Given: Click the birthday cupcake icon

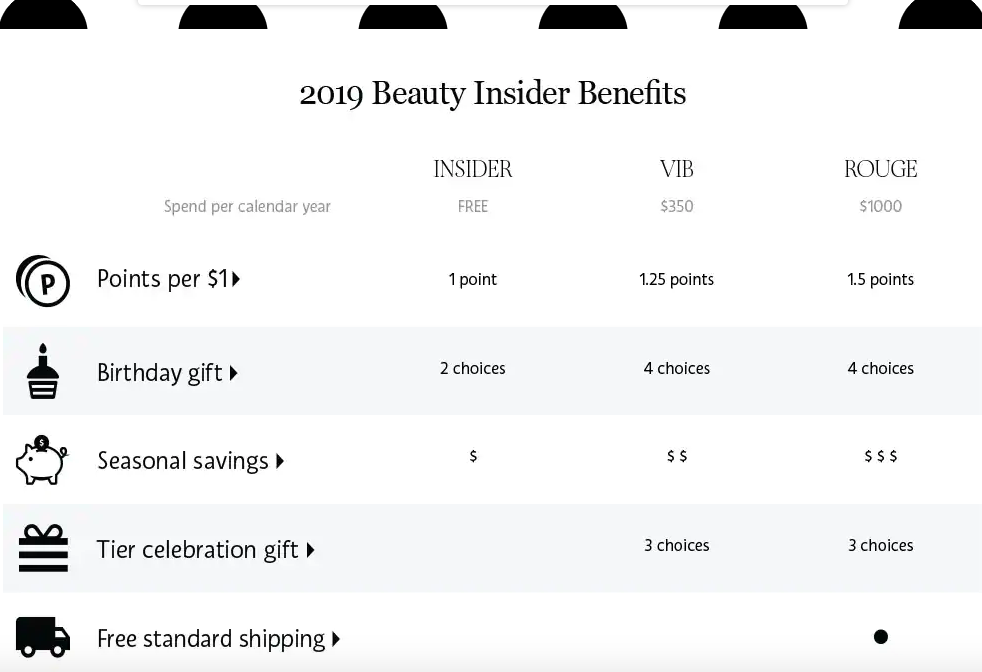Looking at the screenshot, I should pyautogui.click(x=43, y=372).
